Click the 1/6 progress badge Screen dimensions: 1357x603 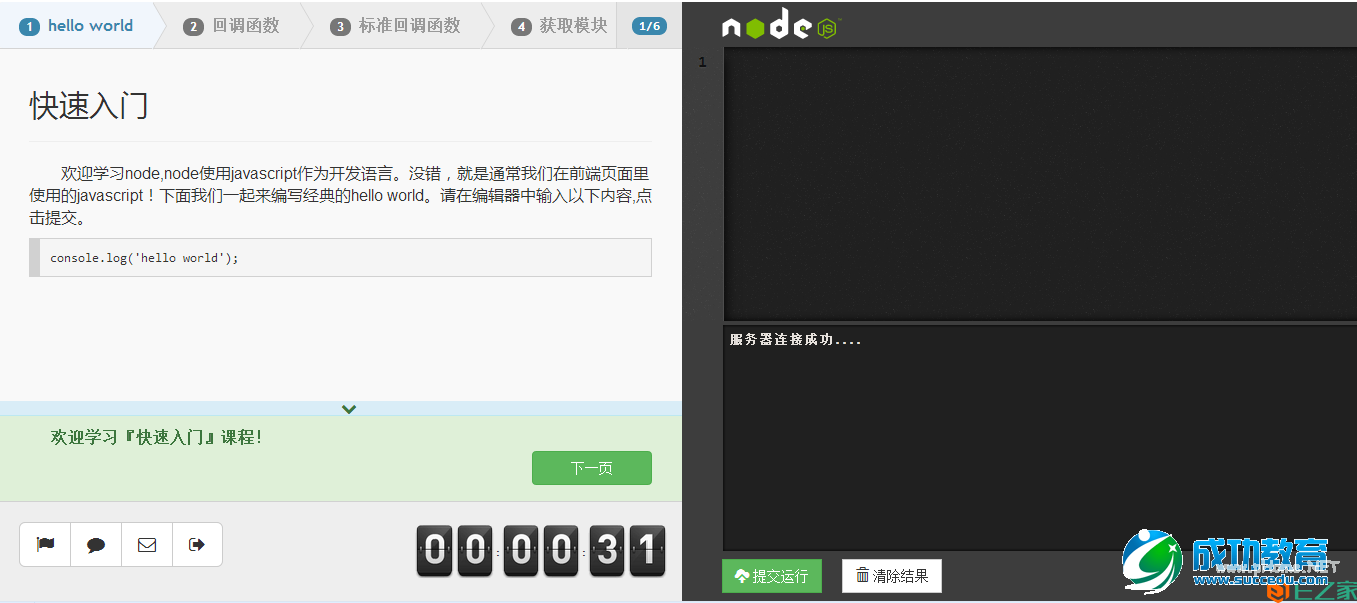(x=649, y=25)
